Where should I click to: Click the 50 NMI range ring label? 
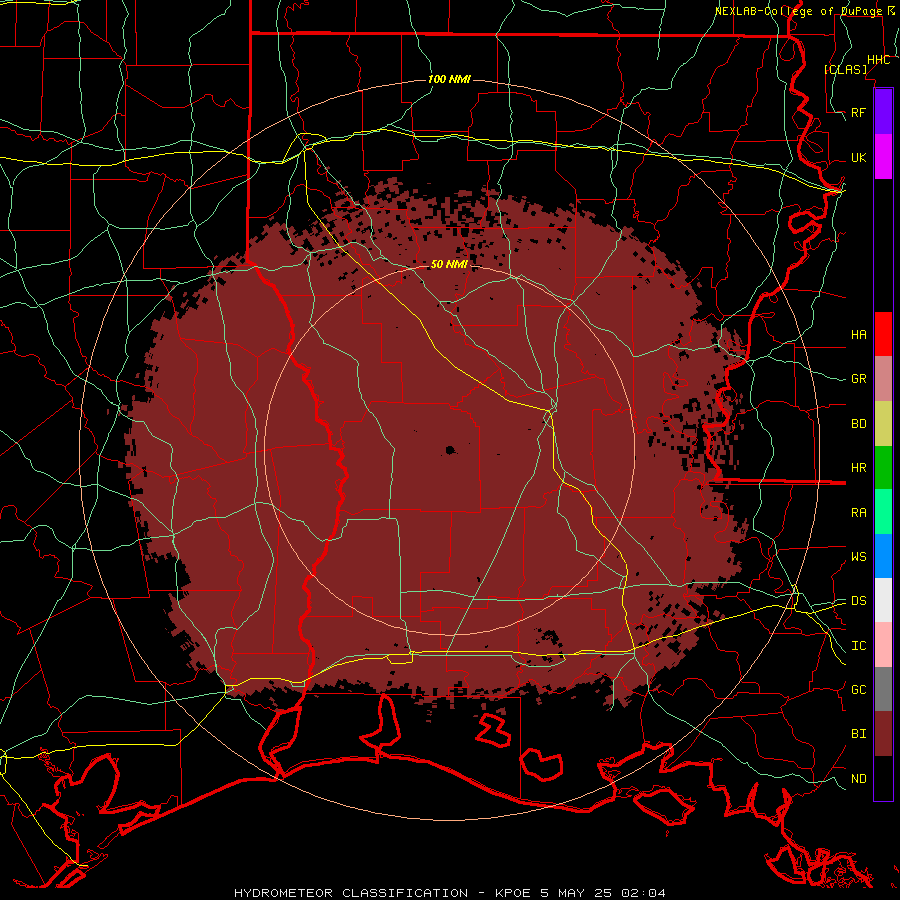(x=449, y=264)
